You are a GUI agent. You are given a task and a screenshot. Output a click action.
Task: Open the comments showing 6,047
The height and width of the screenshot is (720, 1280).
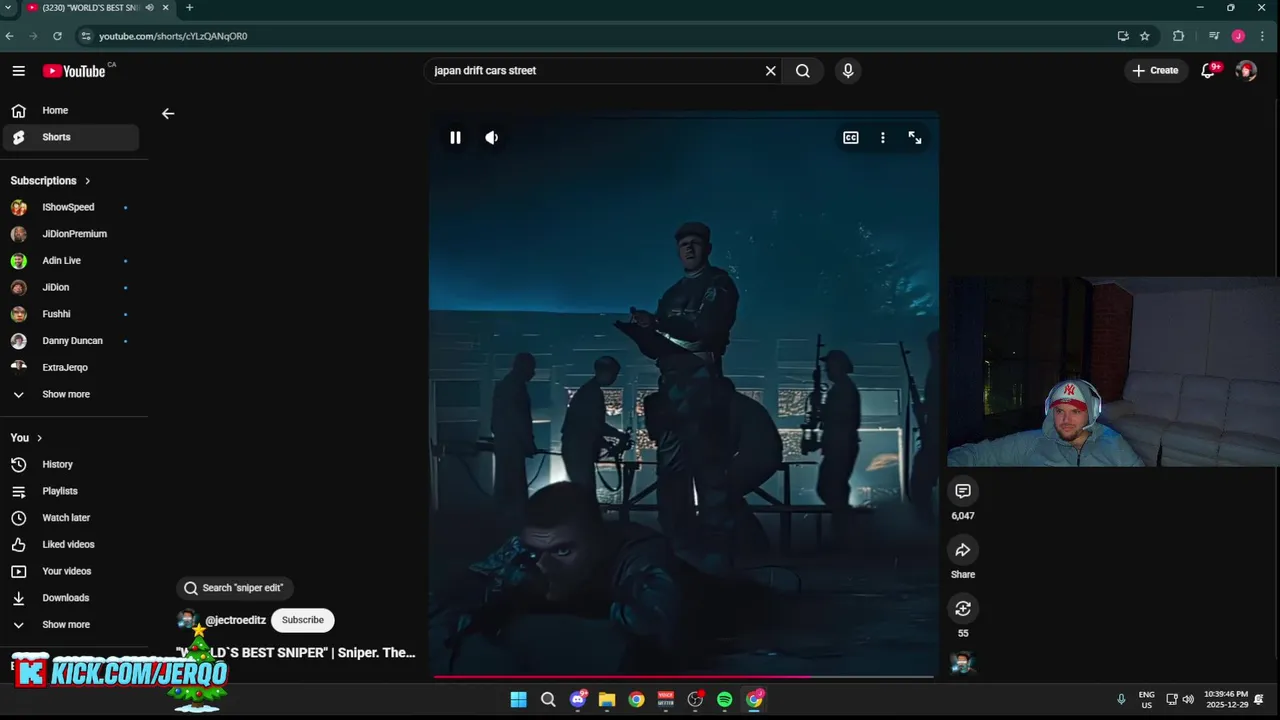(x=963, y=491)
